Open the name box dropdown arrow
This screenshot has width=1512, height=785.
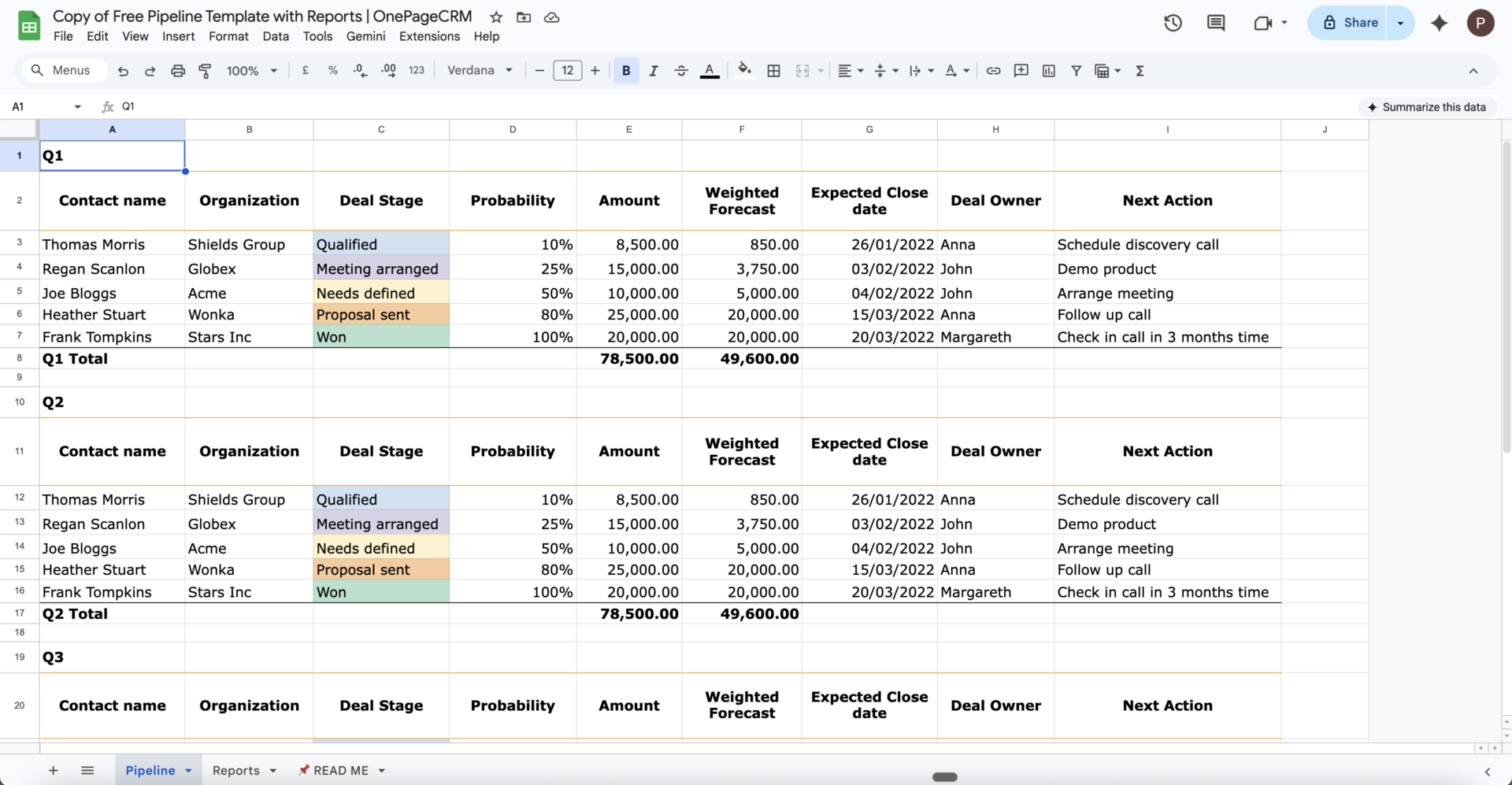[77, 106]
